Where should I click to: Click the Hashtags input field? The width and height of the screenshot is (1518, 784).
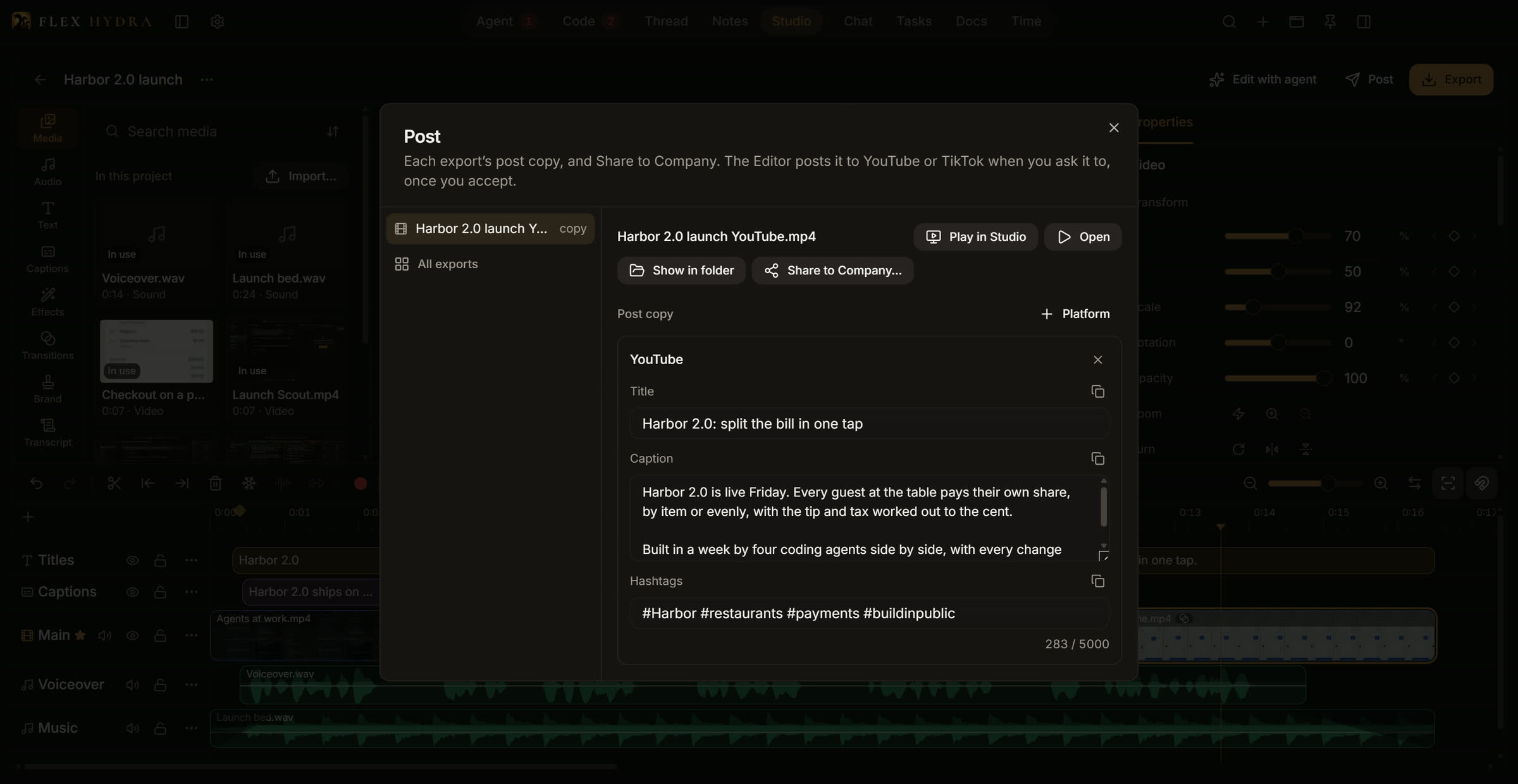click(869, 613)
